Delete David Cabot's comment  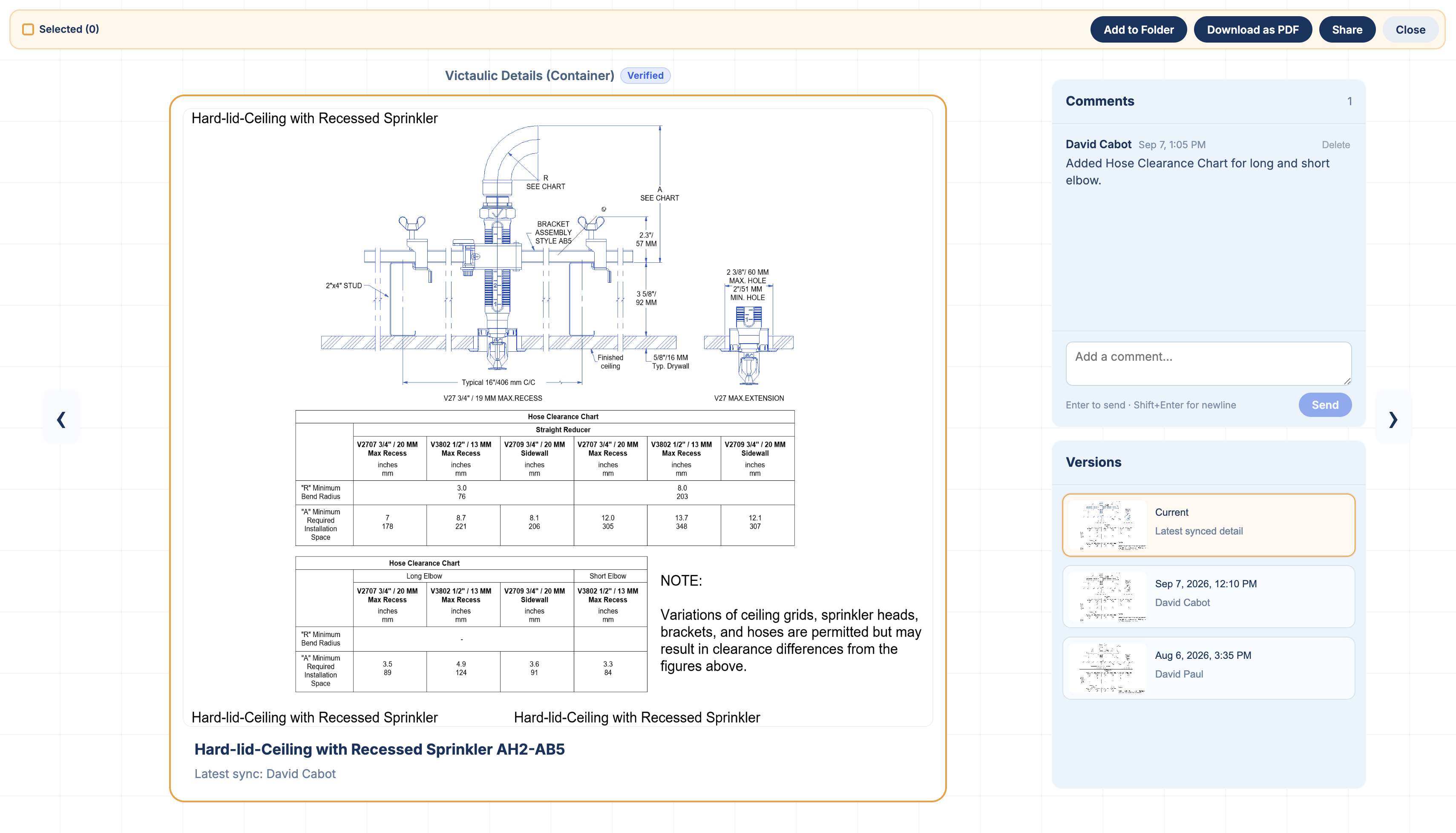(1335, 145)
